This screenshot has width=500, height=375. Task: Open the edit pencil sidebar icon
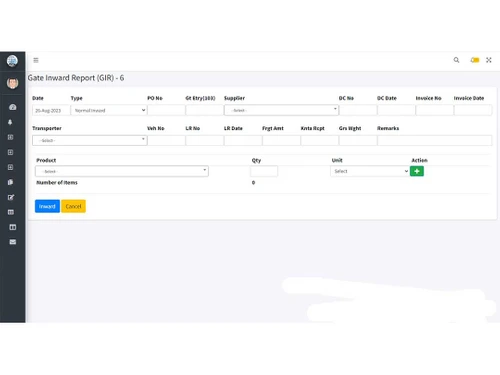coord(11,197)
